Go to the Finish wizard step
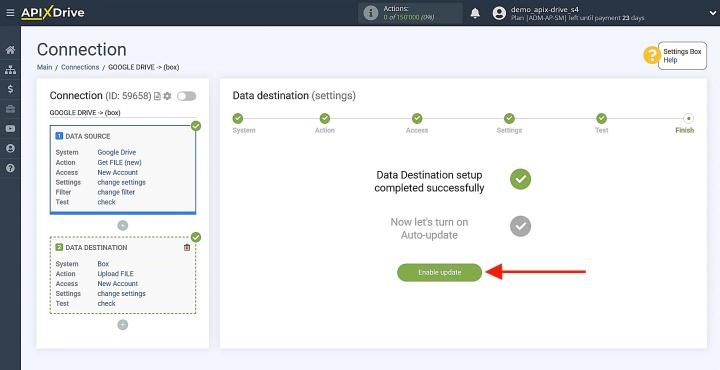 [688, 119]
